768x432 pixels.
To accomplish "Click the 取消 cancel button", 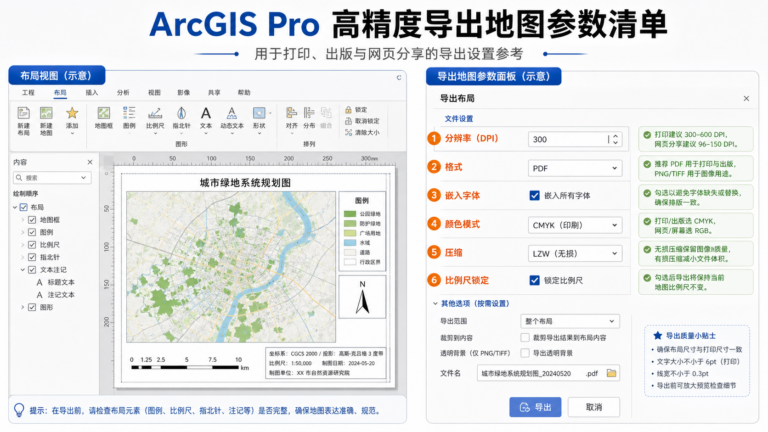I will click(x=594, y=407).
